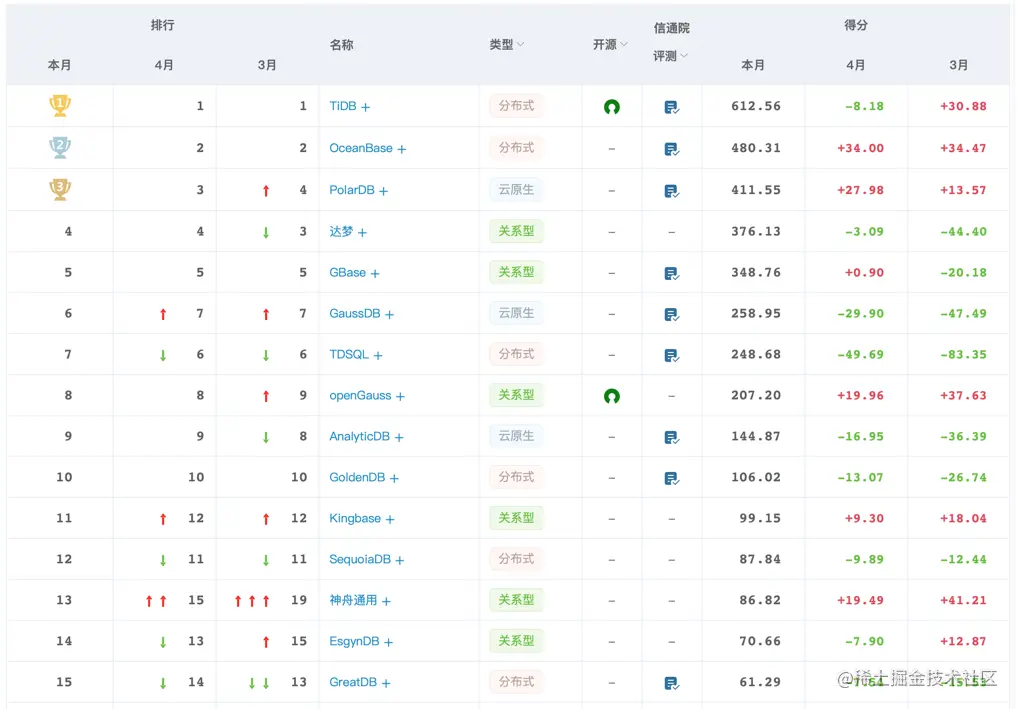Click the gold trophy icon for TiDB

click(x=60, y=105)
